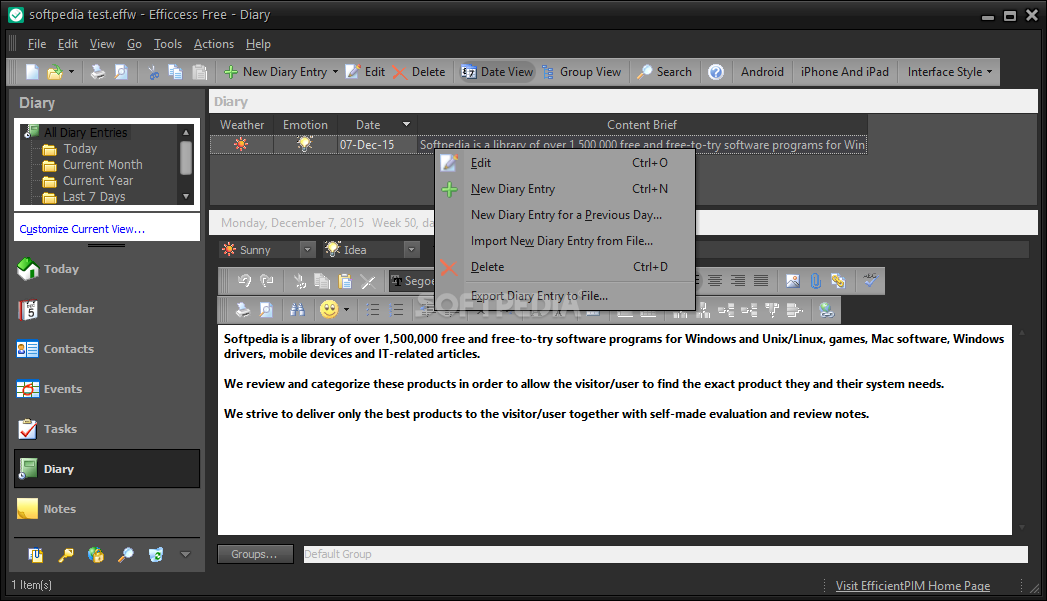Image resolution: width=1047 pixels, height=601 pixels.
Task: Open the Actions menu
Action: 214,44
